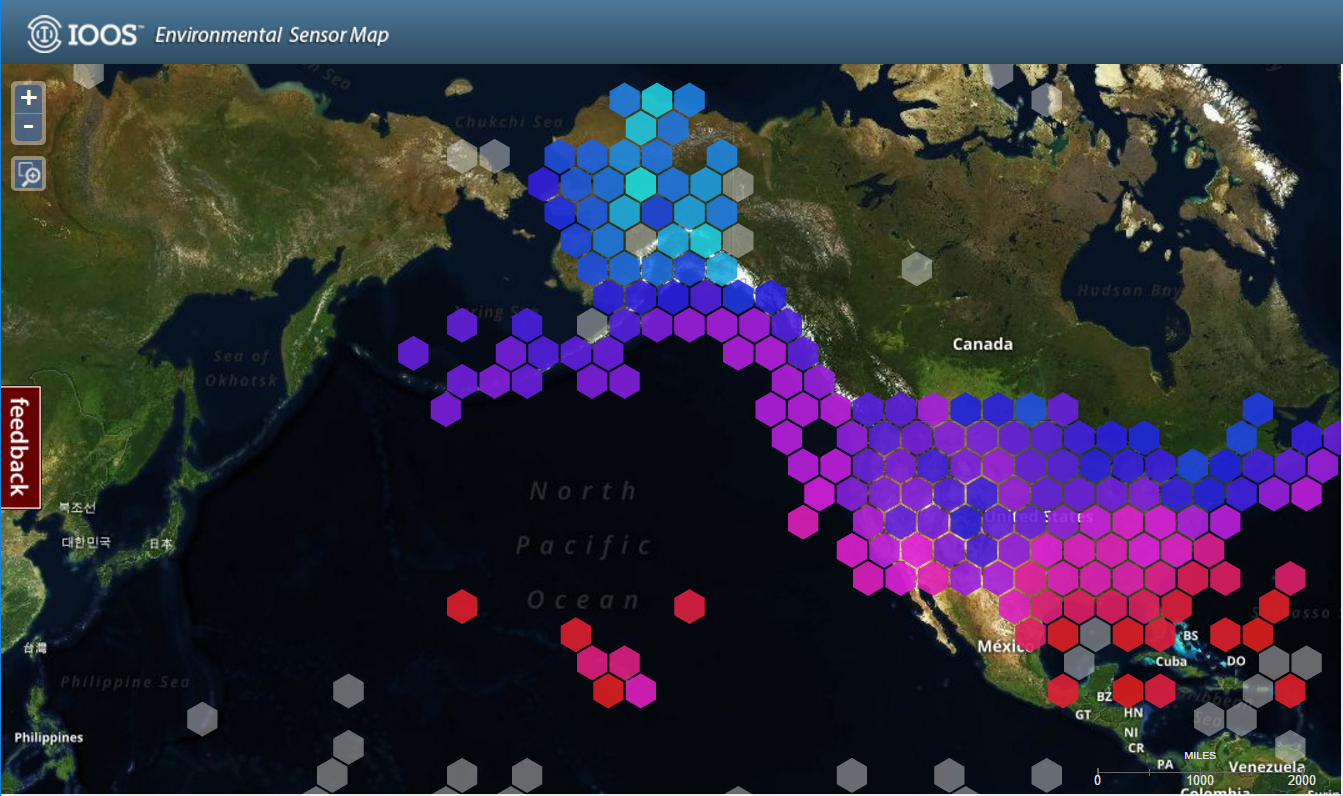Screen dimensions: 1343x796
Task: Click the Chukchi Sea label
Action: [x=509, y=122]
